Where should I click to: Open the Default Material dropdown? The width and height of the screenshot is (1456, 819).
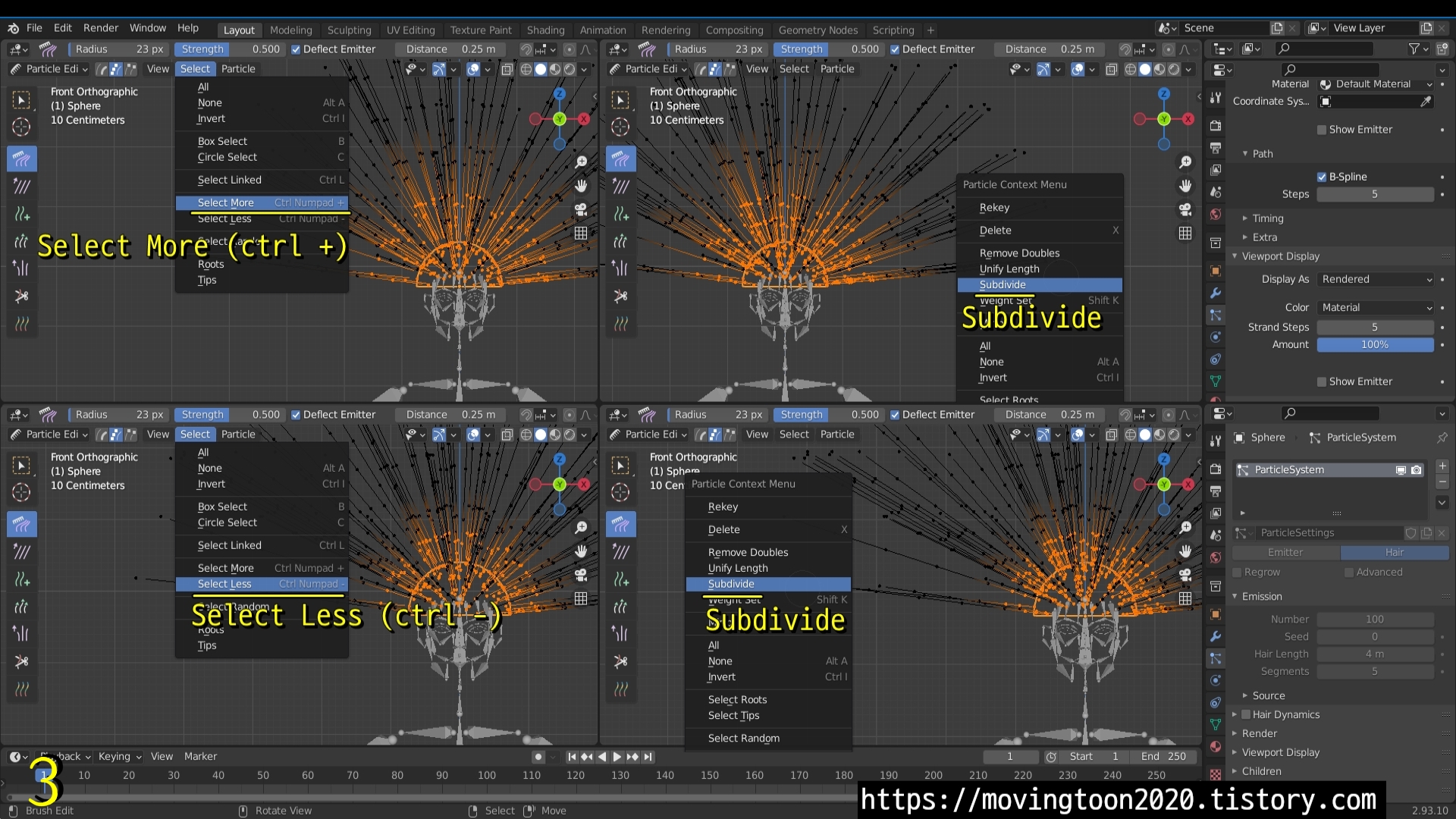point(1376,84)
